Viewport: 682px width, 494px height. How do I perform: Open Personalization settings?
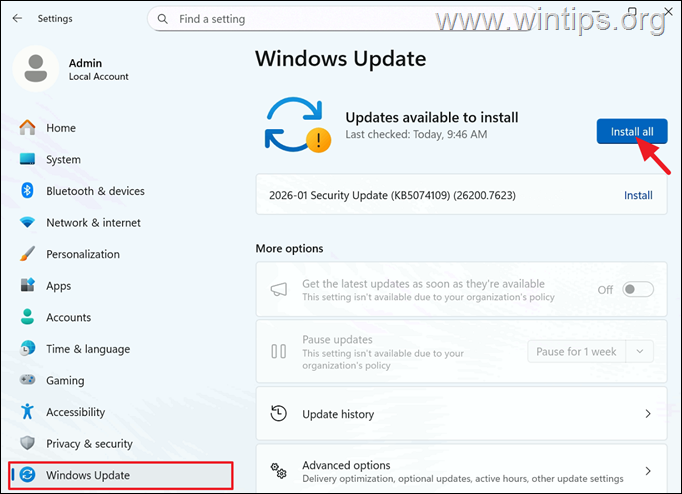[120, 254]
